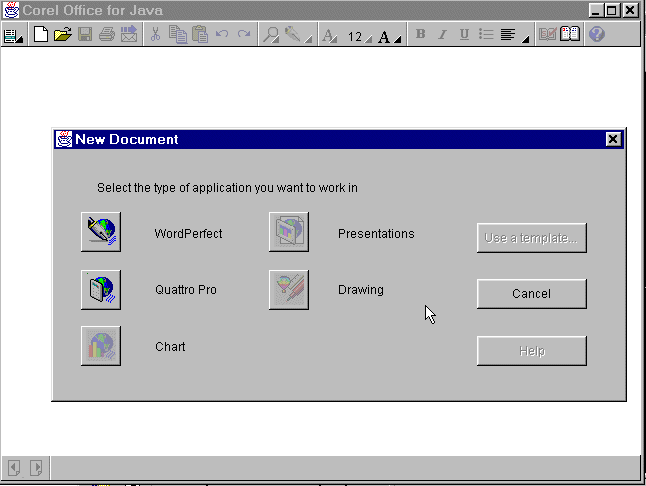This screenshot has height=486, width=646.
Task: Open the font face A dropdown
Action: (x=330, y=35)
